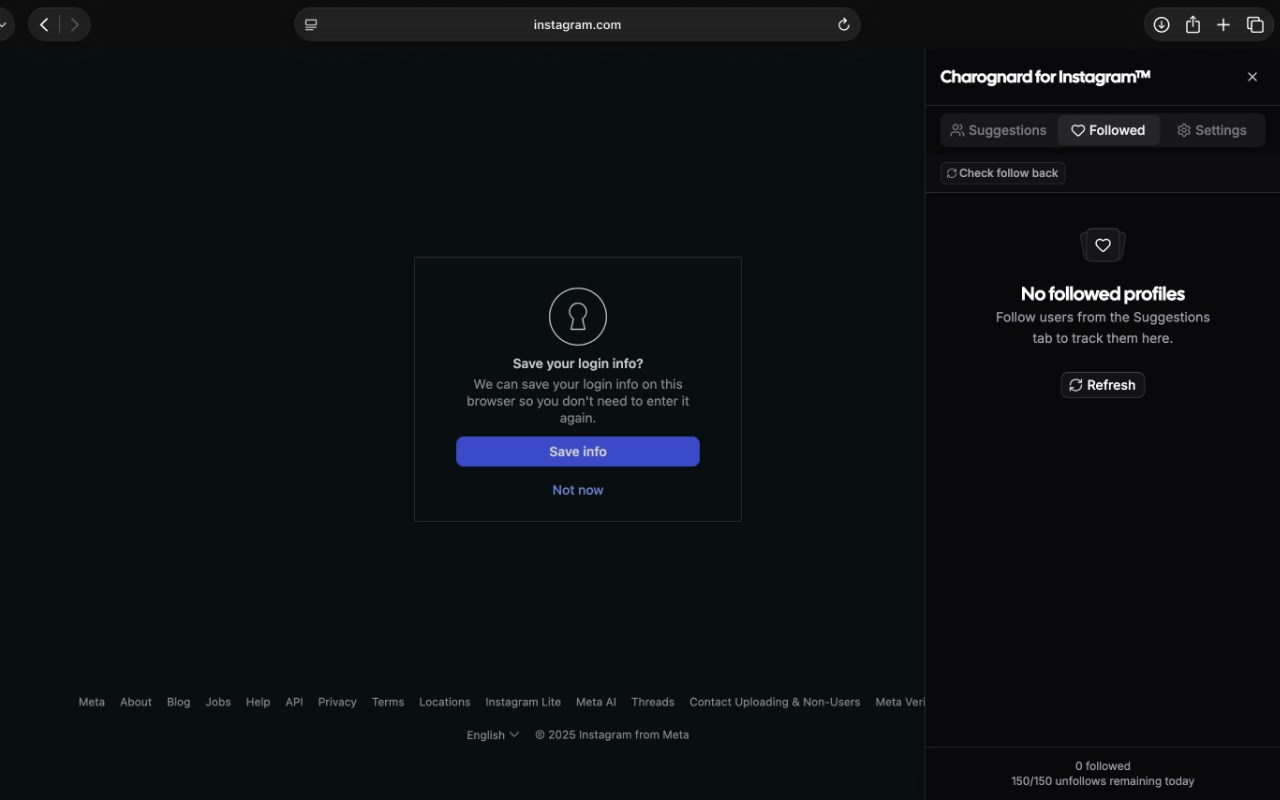The height and width of the screenshot is (800, 1280).
Task: Click the Save your login info? heading
Action: pos(578,364)
